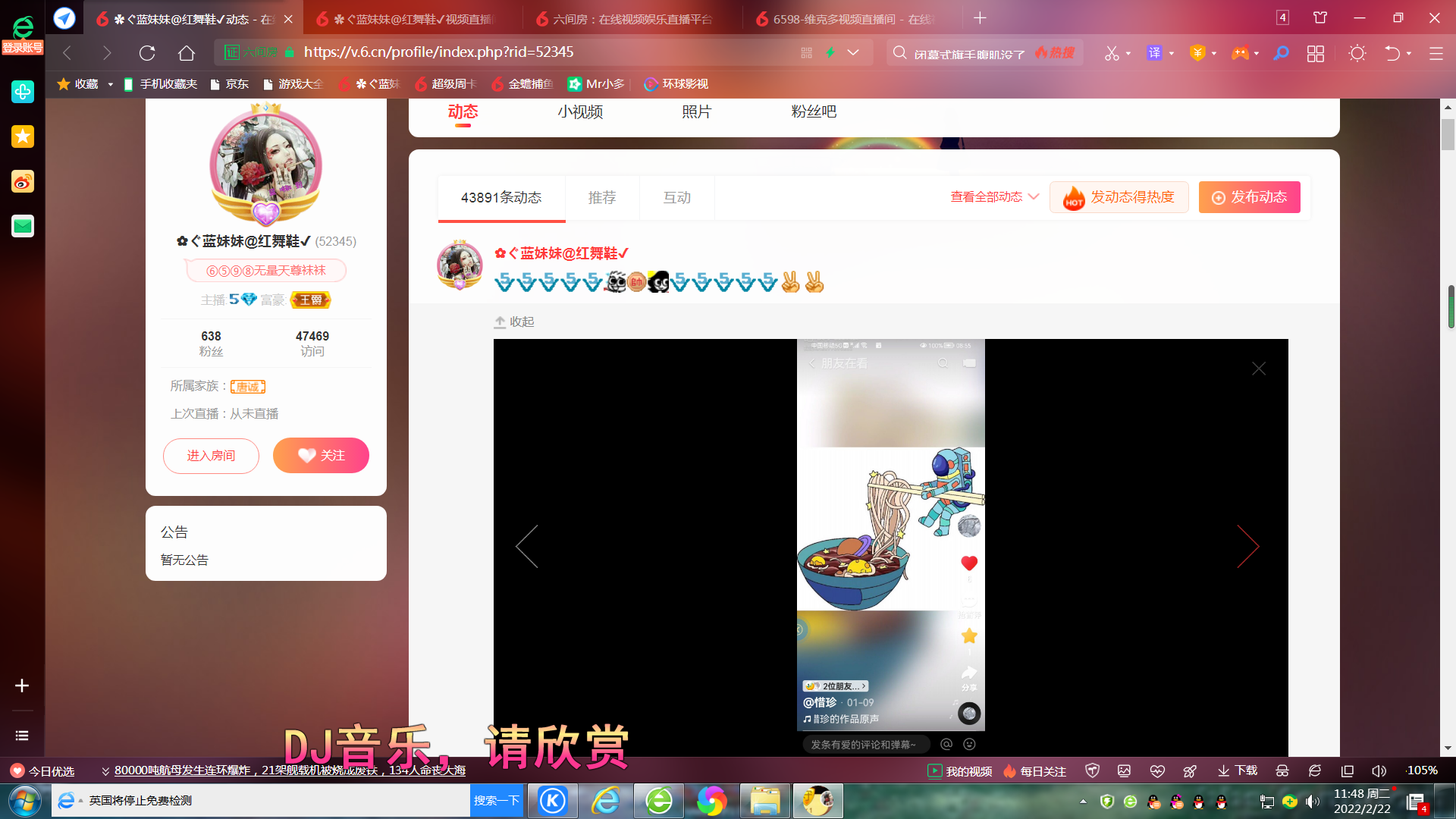This screenshot has height=819, width=1456.
Task: Click the green lightning speed mode icon
Action: pyautogui.click(x=830, y=53)
